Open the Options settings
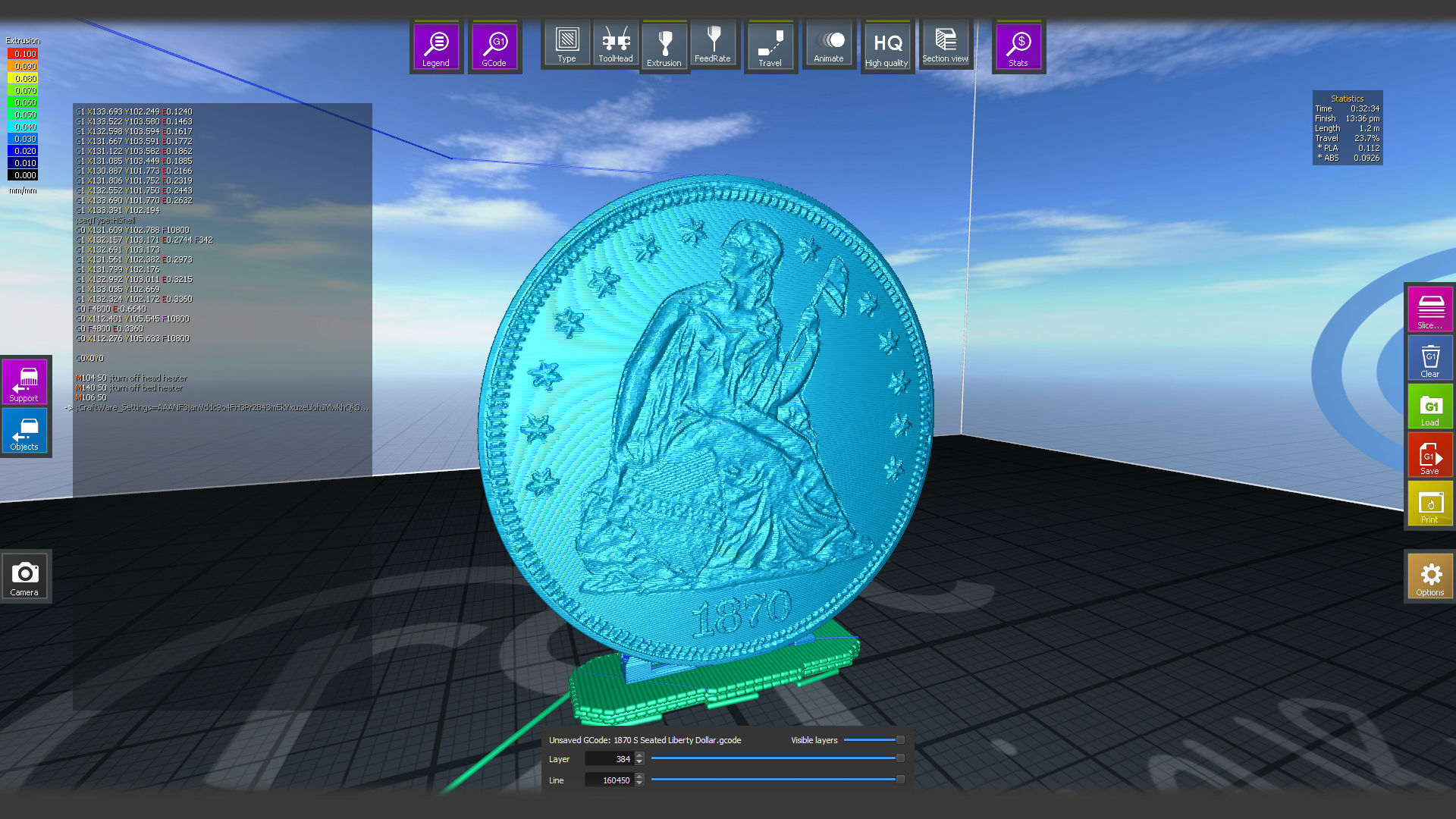 coord(1430,576)
